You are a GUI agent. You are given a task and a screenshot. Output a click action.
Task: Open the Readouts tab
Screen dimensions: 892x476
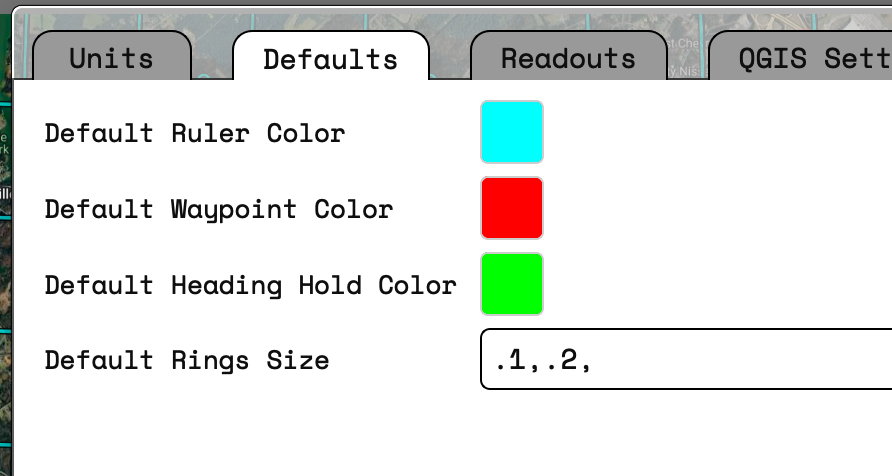(568, 58)
